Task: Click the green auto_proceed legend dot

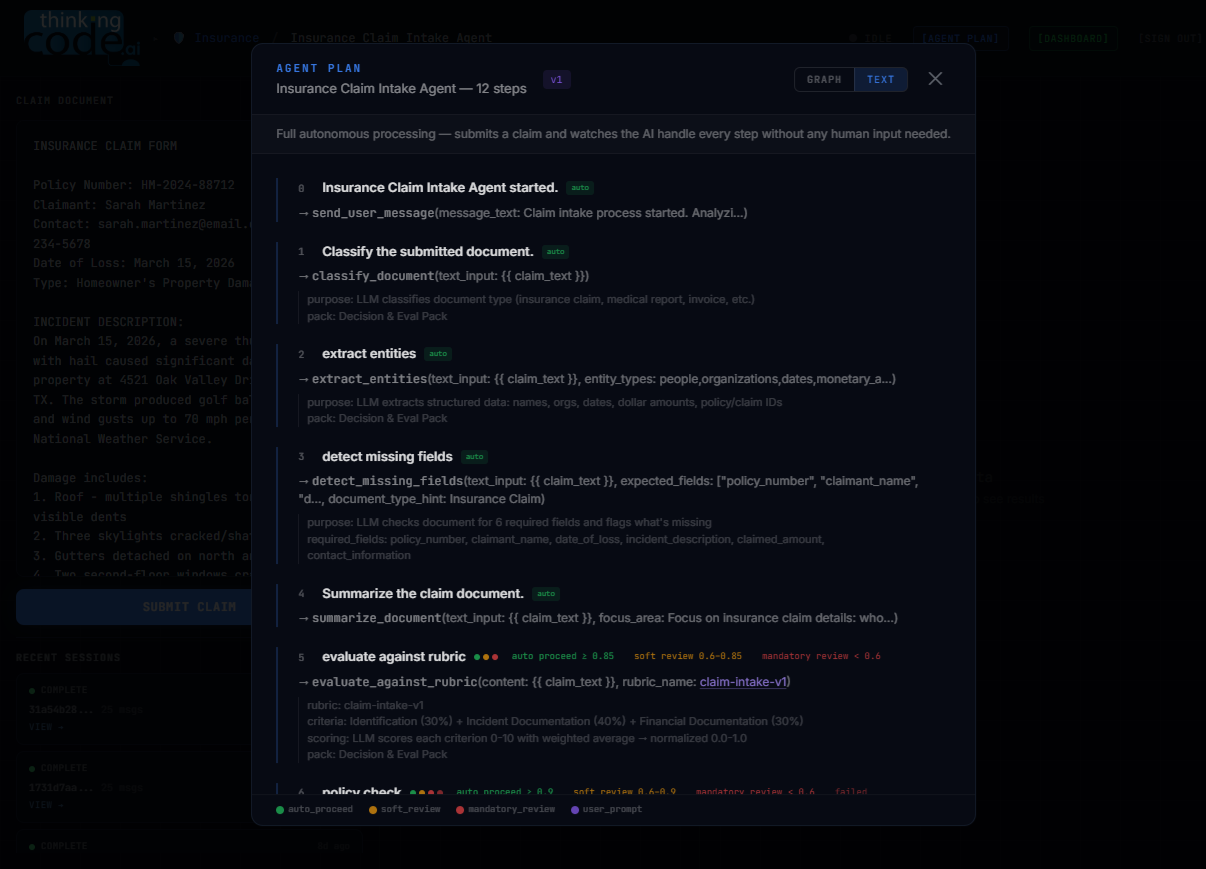Action: (280, 810)
